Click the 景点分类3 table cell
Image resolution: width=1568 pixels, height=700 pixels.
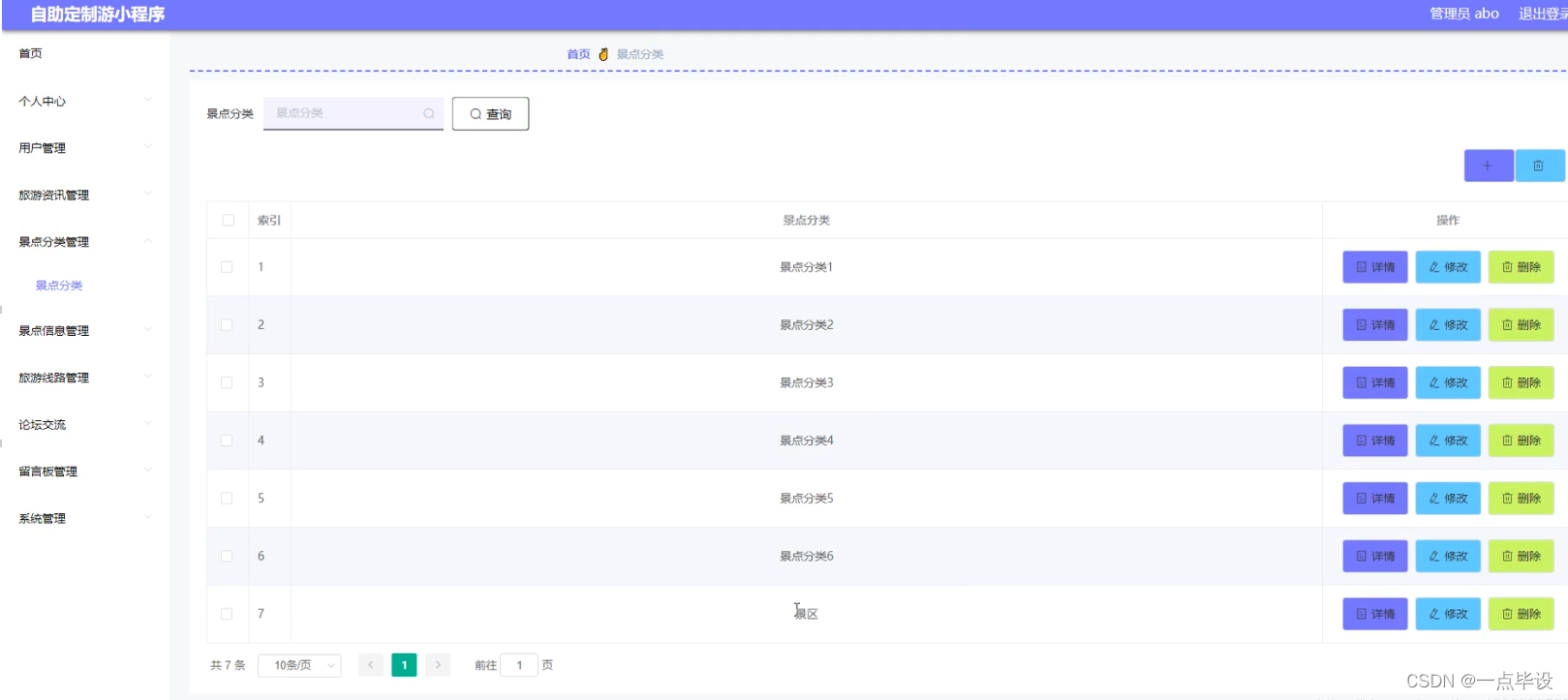pyautogui.click(x=807, y=382)
